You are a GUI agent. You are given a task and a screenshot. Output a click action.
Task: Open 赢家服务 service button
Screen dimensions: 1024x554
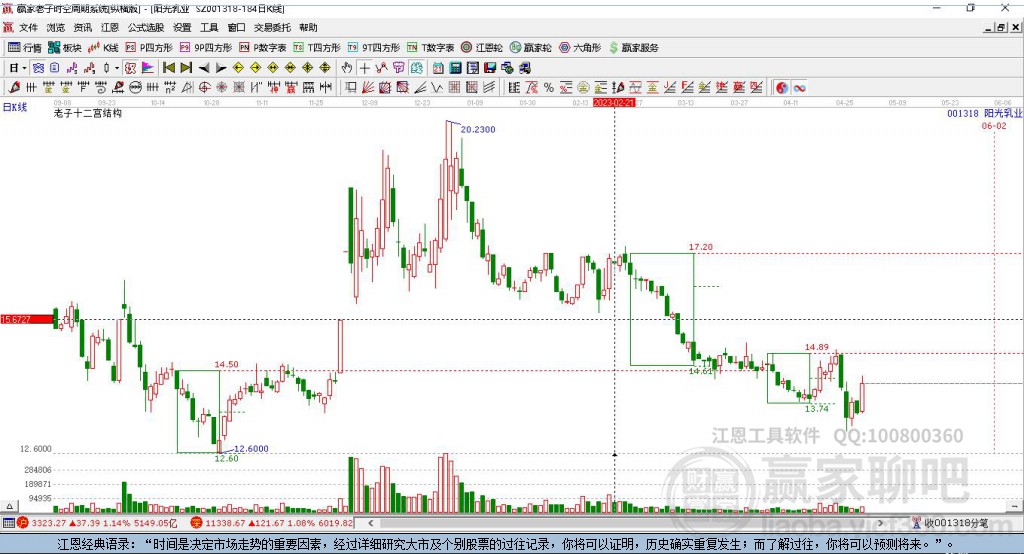pos(634,48)
